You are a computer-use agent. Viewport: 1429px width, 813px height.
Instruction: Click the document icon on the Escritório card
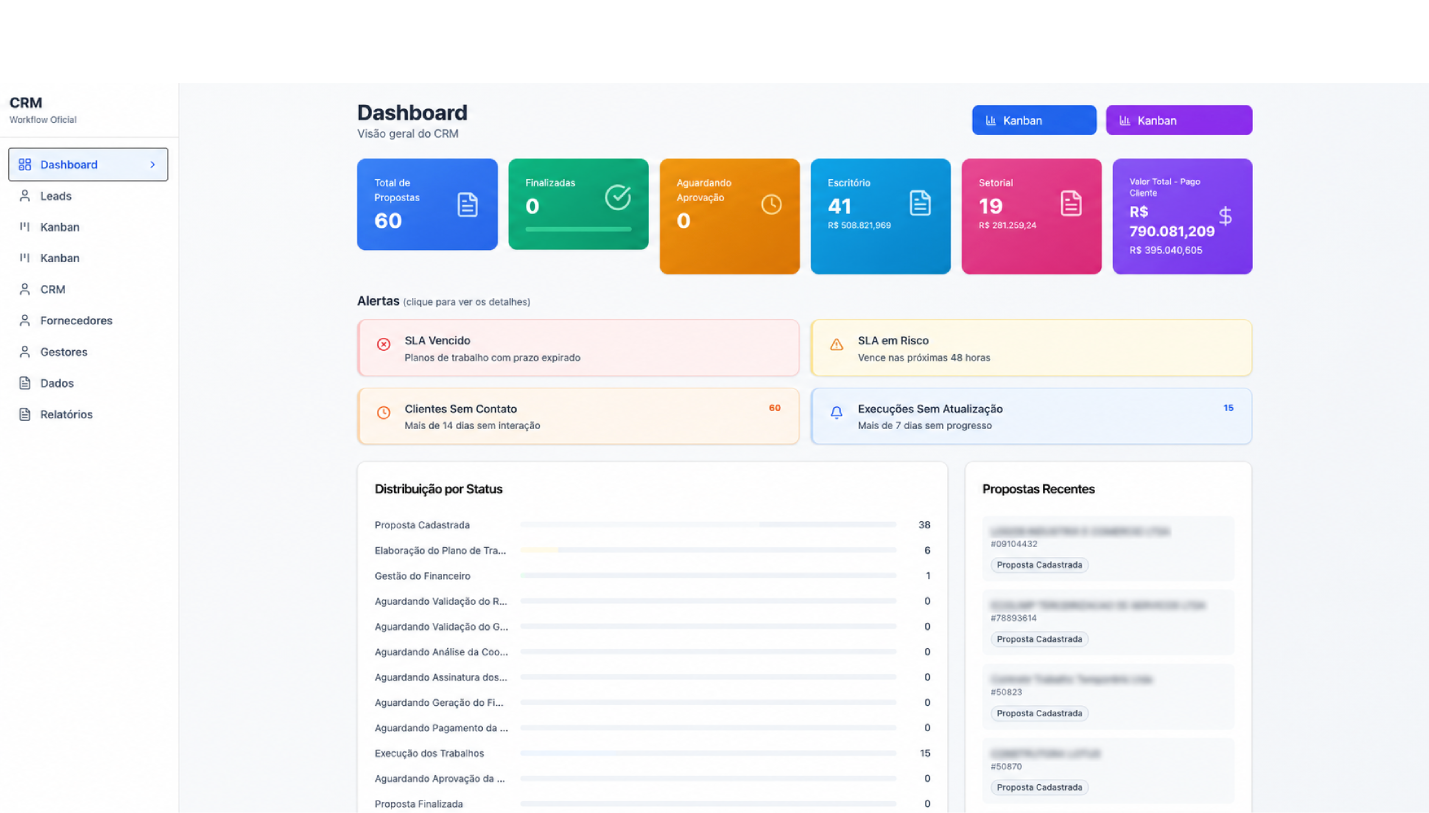click(x=920, y=203)
